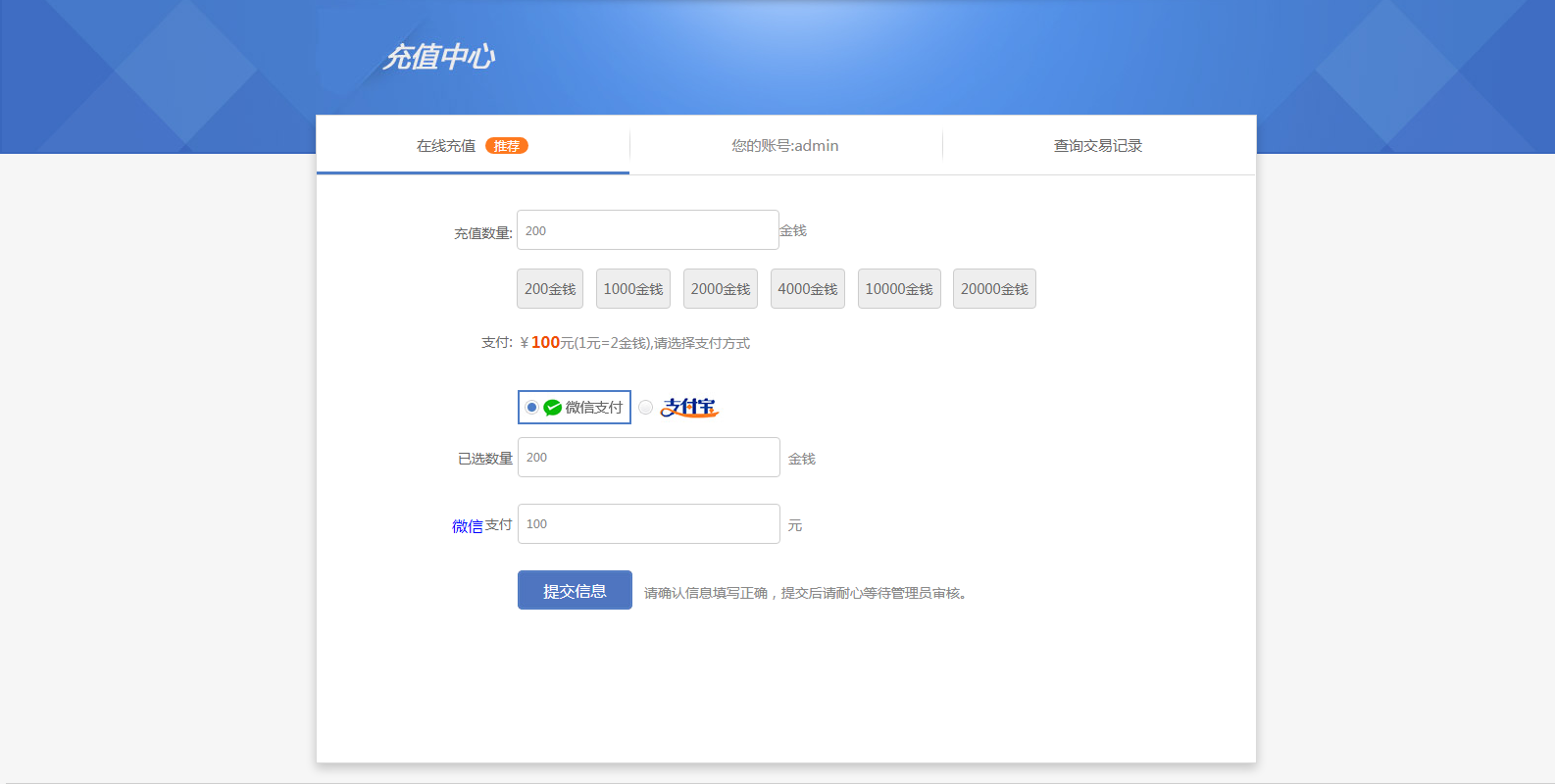Click the green WeChat Pay logo icon
The height and width of the screenshot is (784, 1555).
tap(553, 408)
